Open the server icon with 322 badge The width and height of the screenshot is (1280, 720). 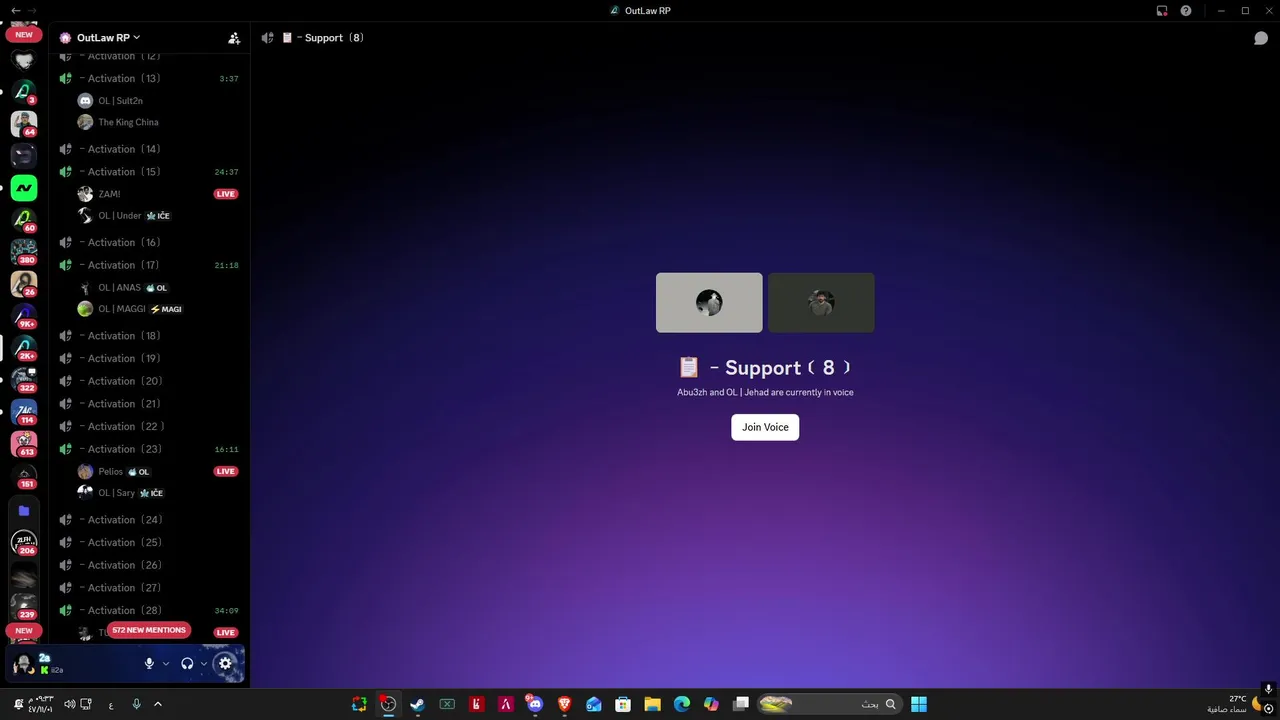(x=24, y=379)
